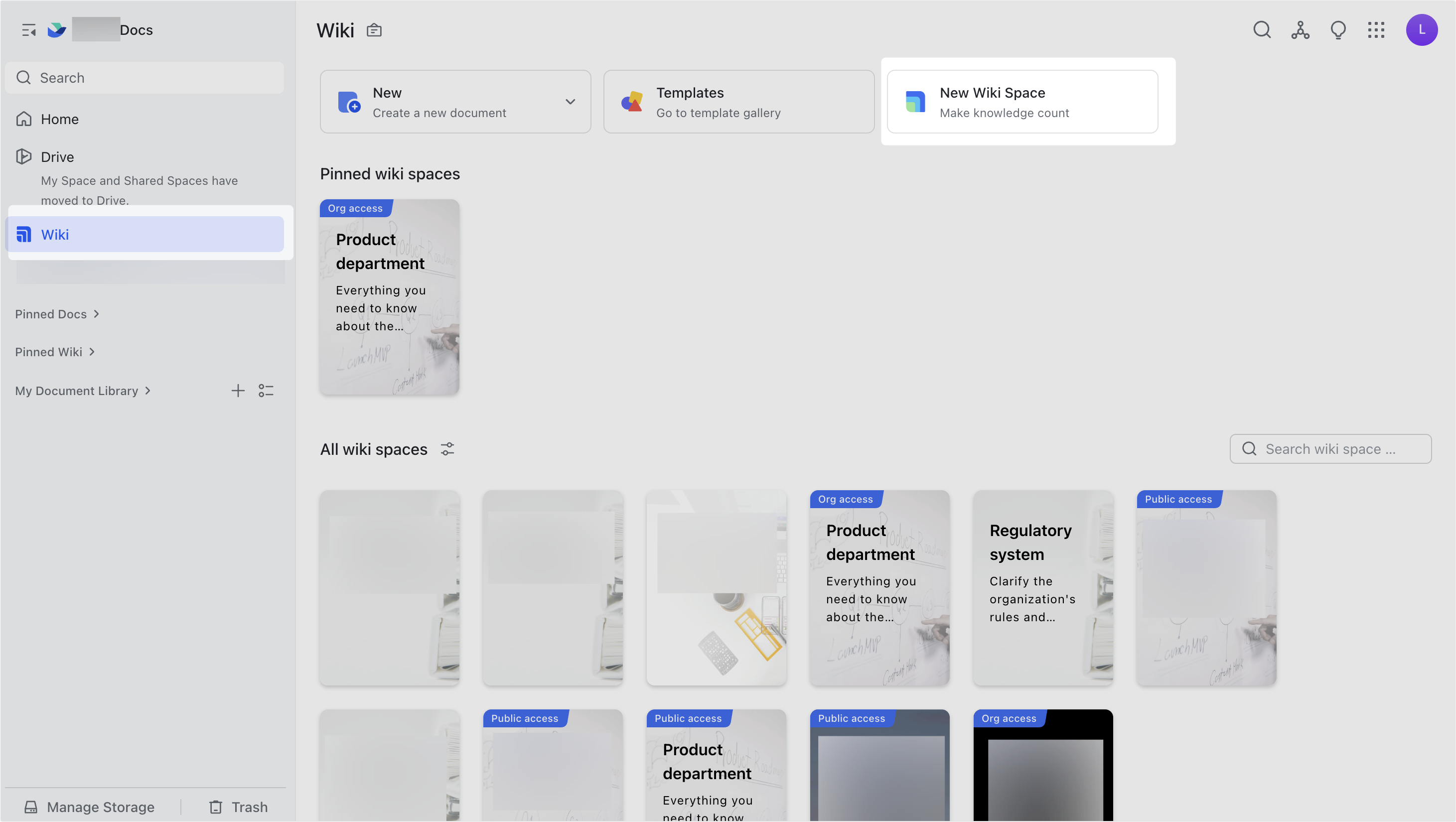Click the lightbulb help icon
This screenshot has height=822, width=1456.
pos(1338,30)
